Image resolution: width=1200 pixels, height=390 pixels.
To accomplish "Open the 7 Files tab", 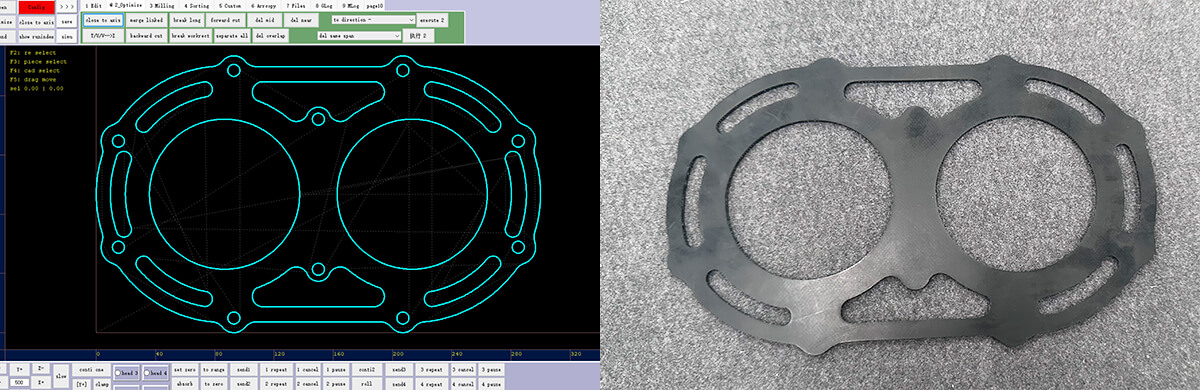I will (x=296, y=6).
